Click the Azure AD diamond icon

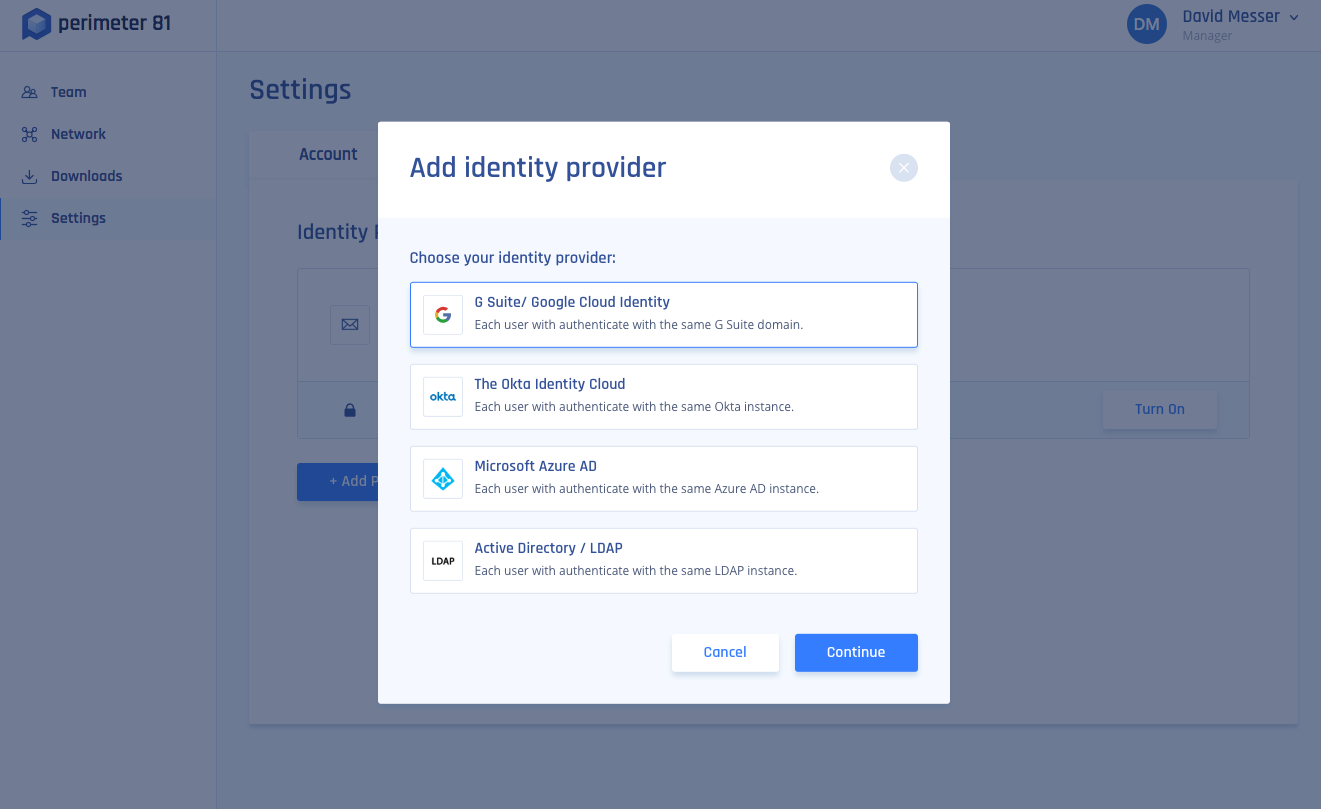tap(443, 479)
